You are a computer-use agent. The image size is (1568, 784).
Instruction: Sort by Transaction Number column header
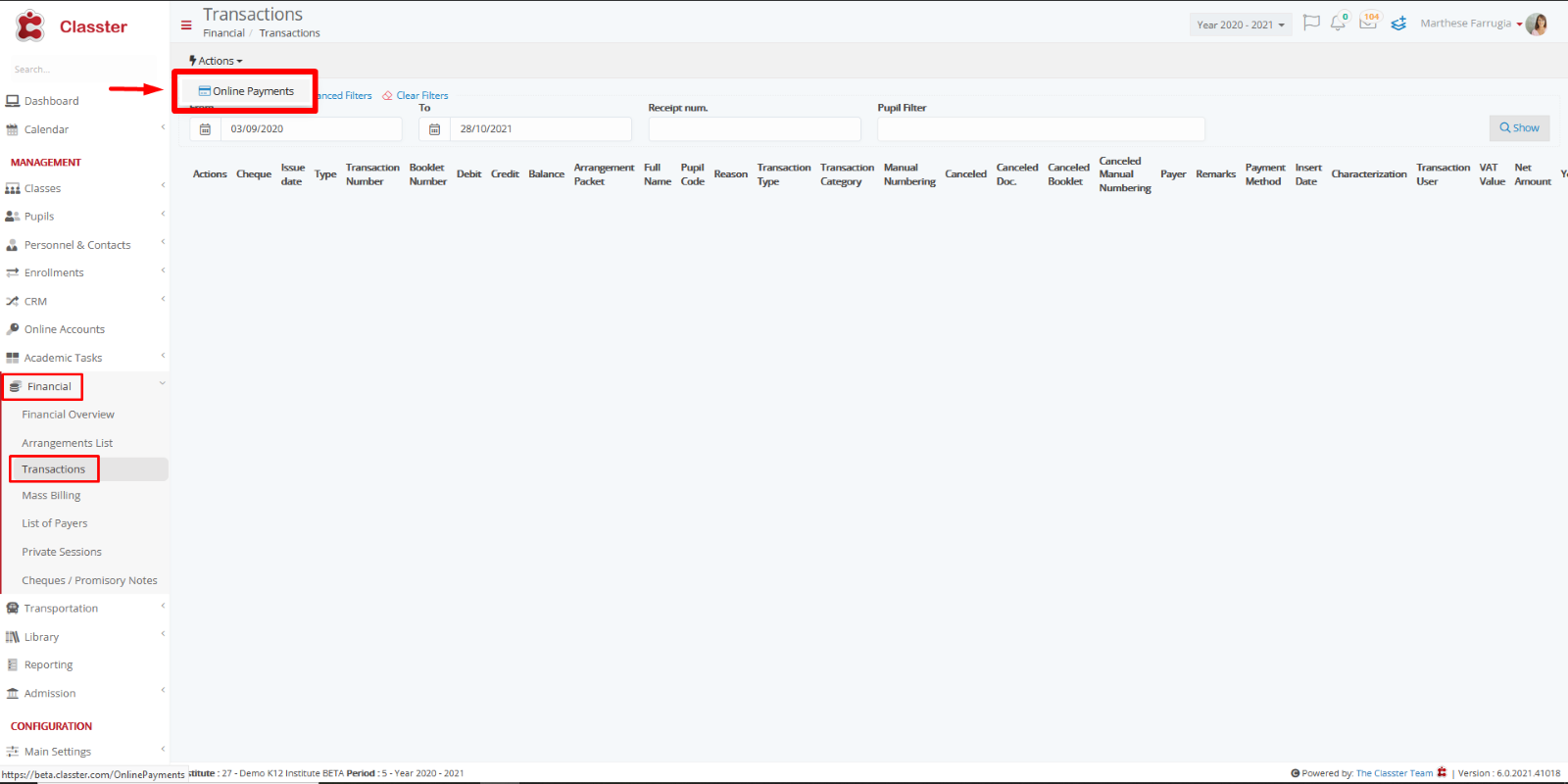(x=372, y=174)
